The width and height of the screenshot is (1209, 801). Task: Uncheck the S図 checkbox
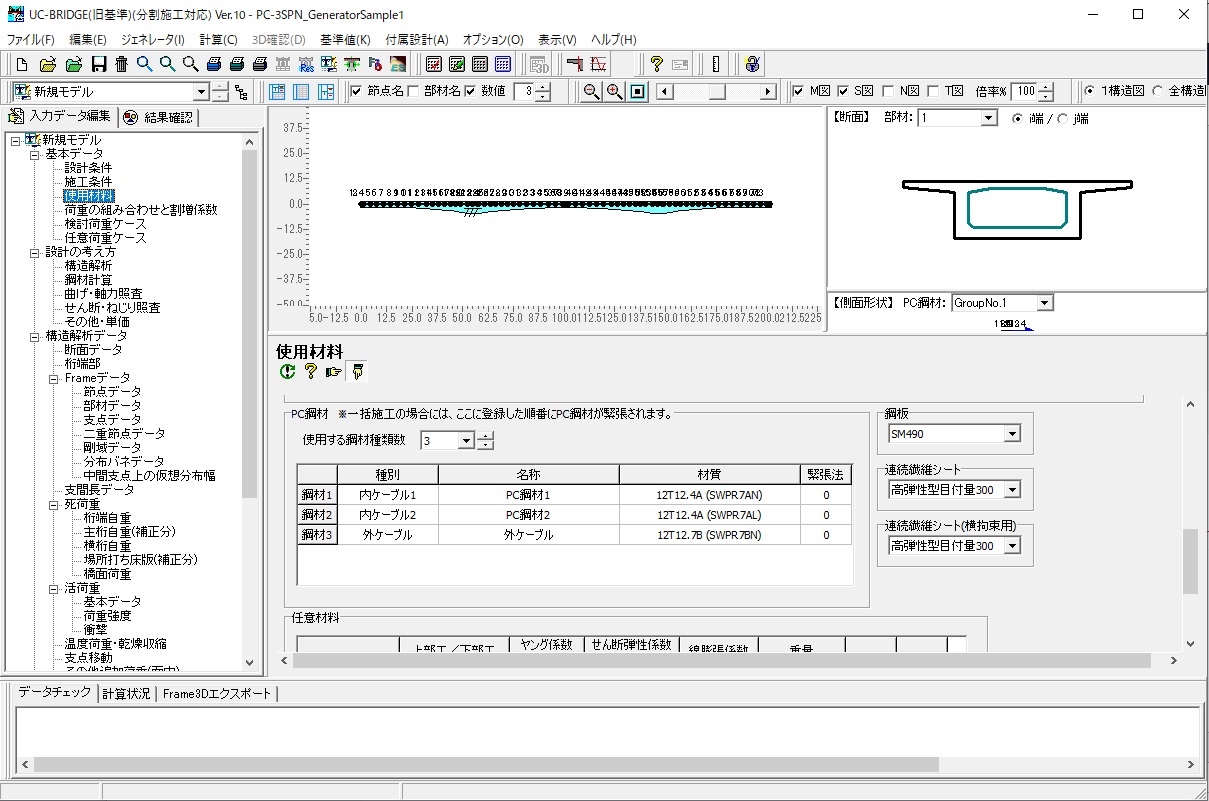(x=843, y=92)
